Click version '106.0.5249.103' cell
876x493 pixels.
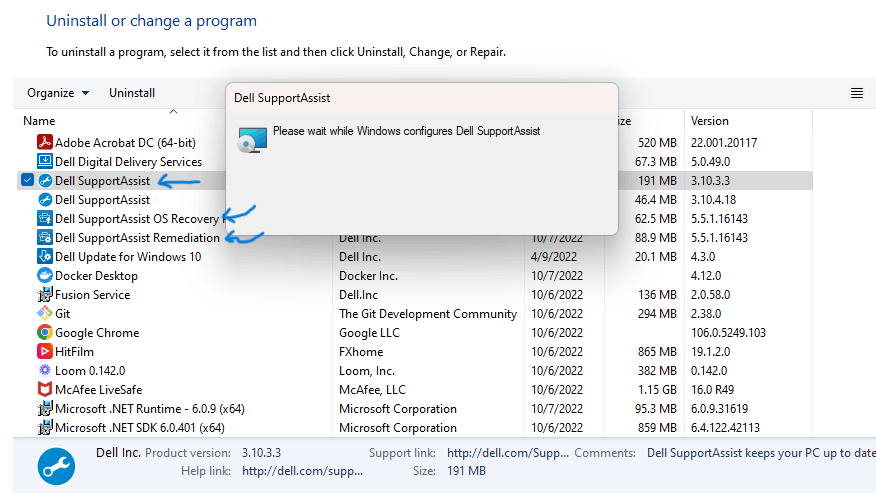[728, 333]
